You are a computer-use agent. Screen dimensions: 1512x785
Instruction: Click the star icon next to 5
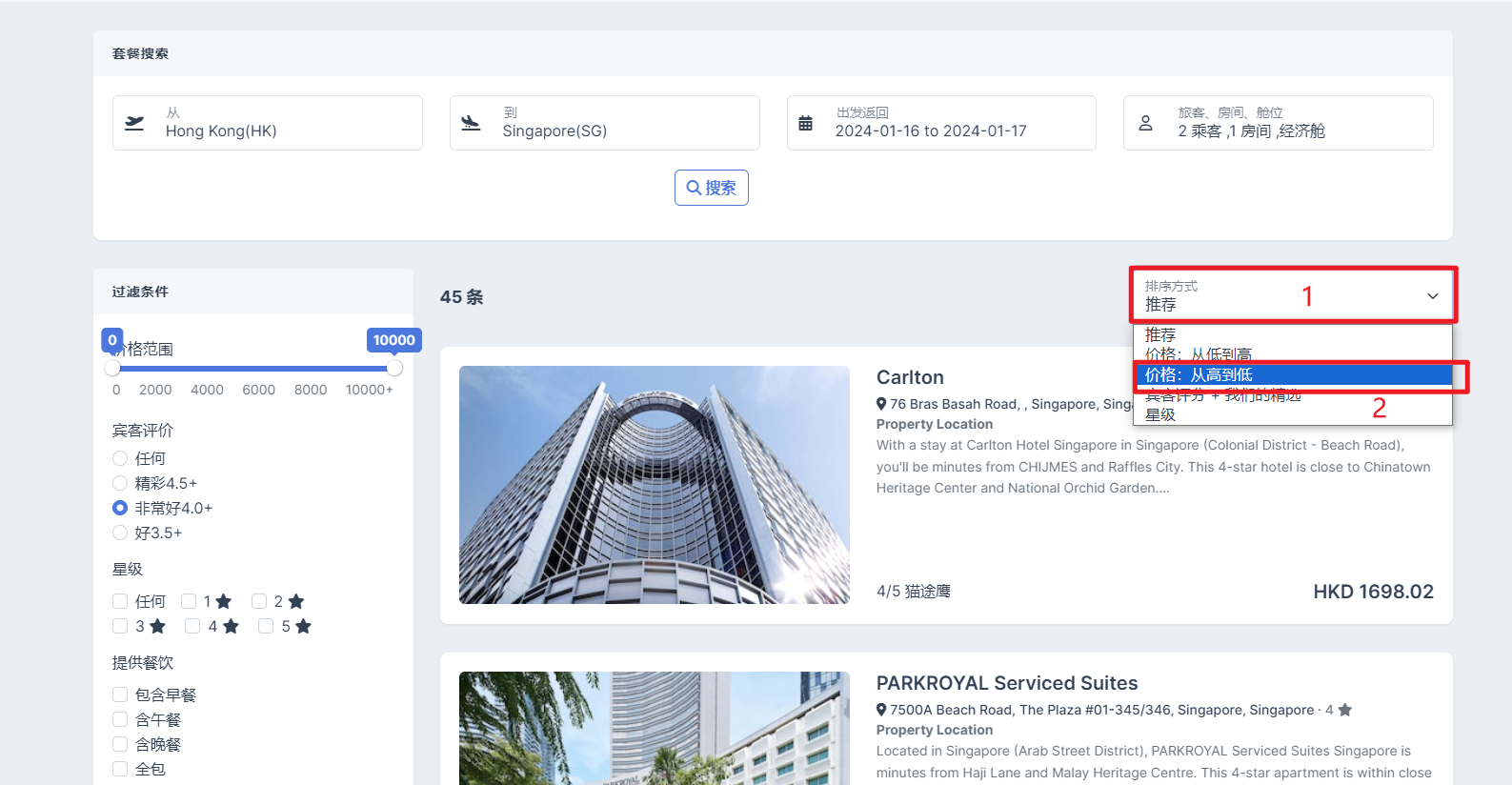(x=303, y=626)
